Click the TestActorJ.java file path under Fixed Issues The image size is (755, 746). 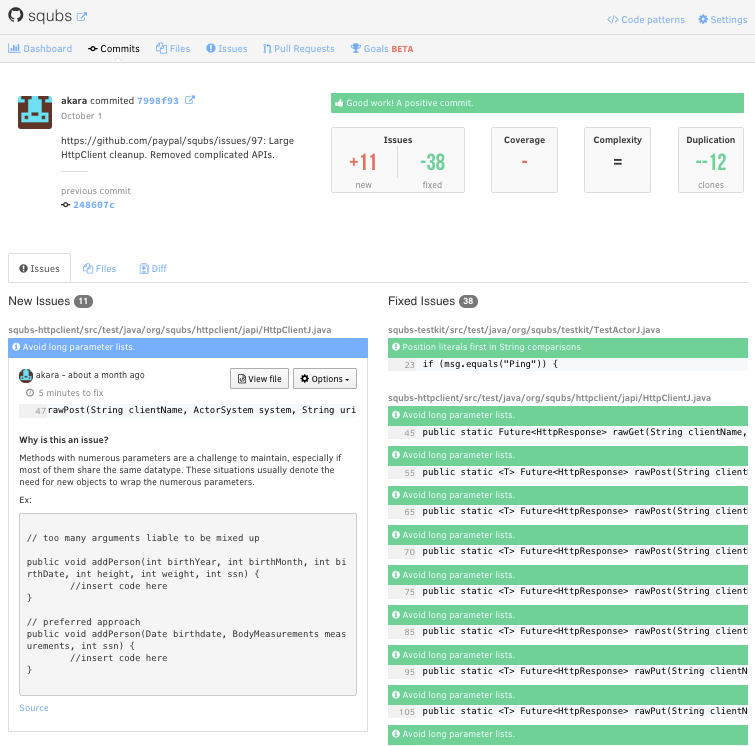(x=524, y=330)
